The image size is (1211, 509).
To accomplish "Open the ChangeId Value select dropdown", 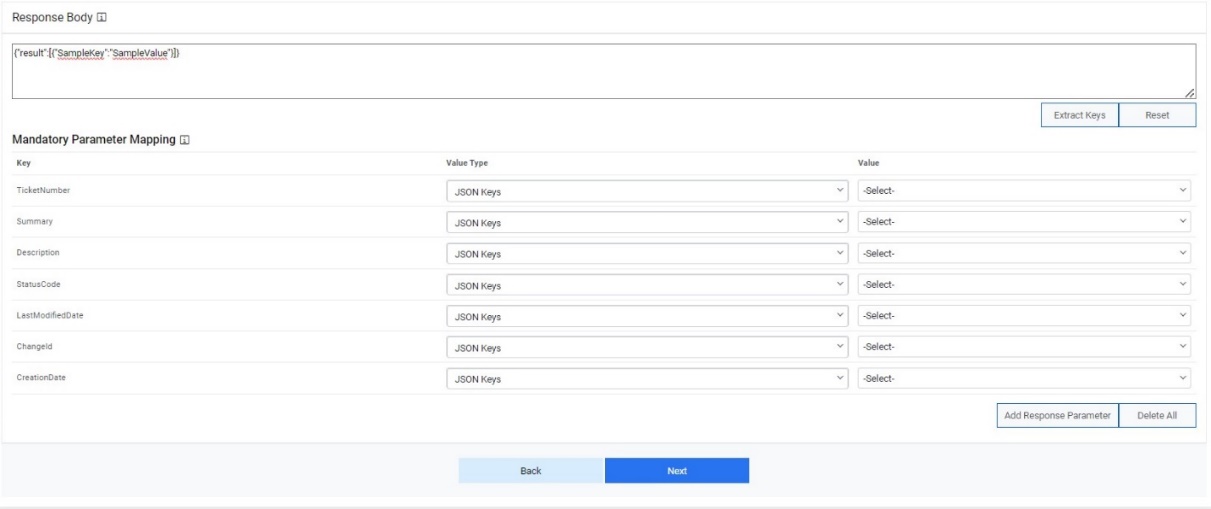I will point(1025,347).
